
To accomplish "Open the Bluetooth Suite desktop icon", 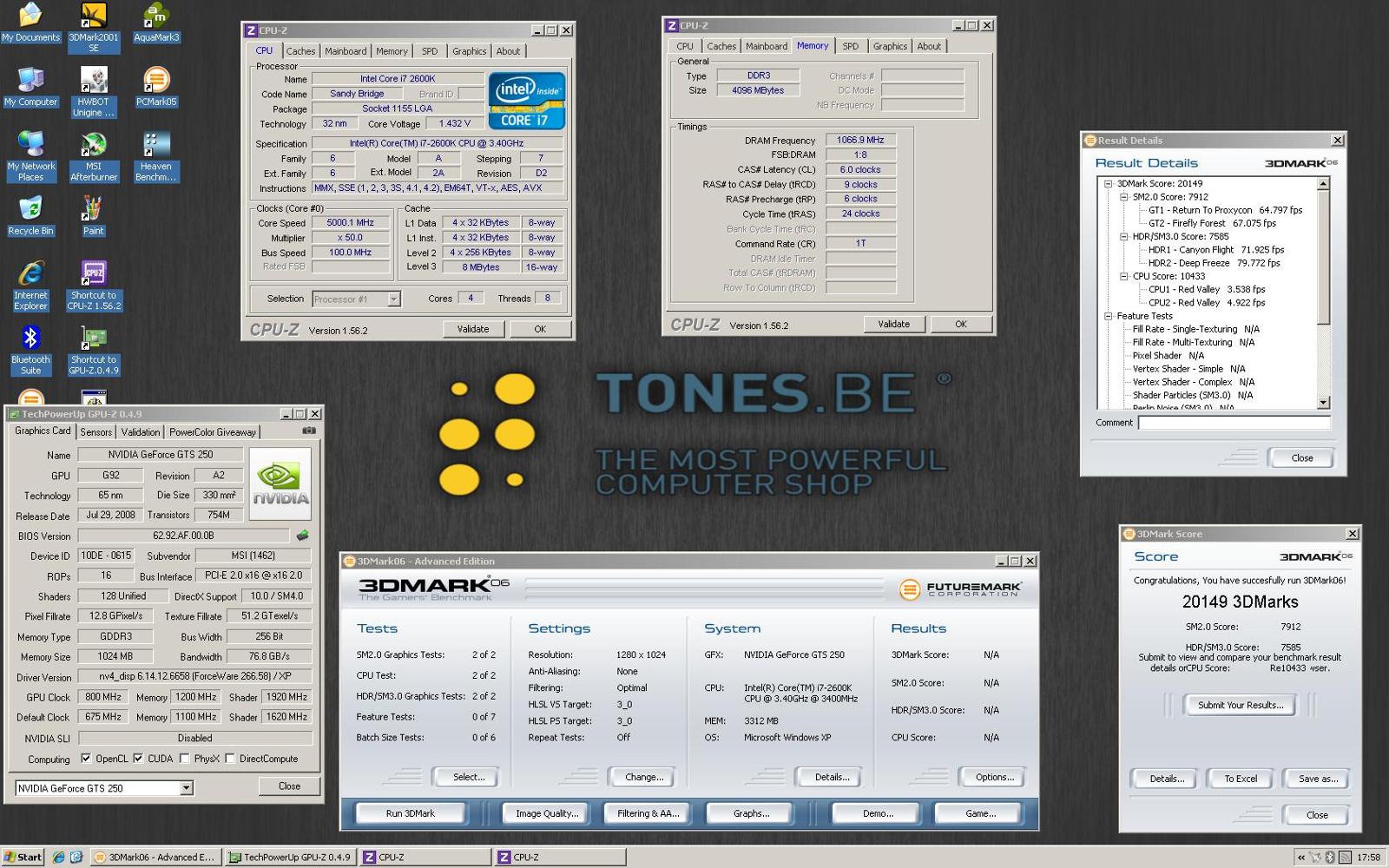I will [x=30, y=350].
